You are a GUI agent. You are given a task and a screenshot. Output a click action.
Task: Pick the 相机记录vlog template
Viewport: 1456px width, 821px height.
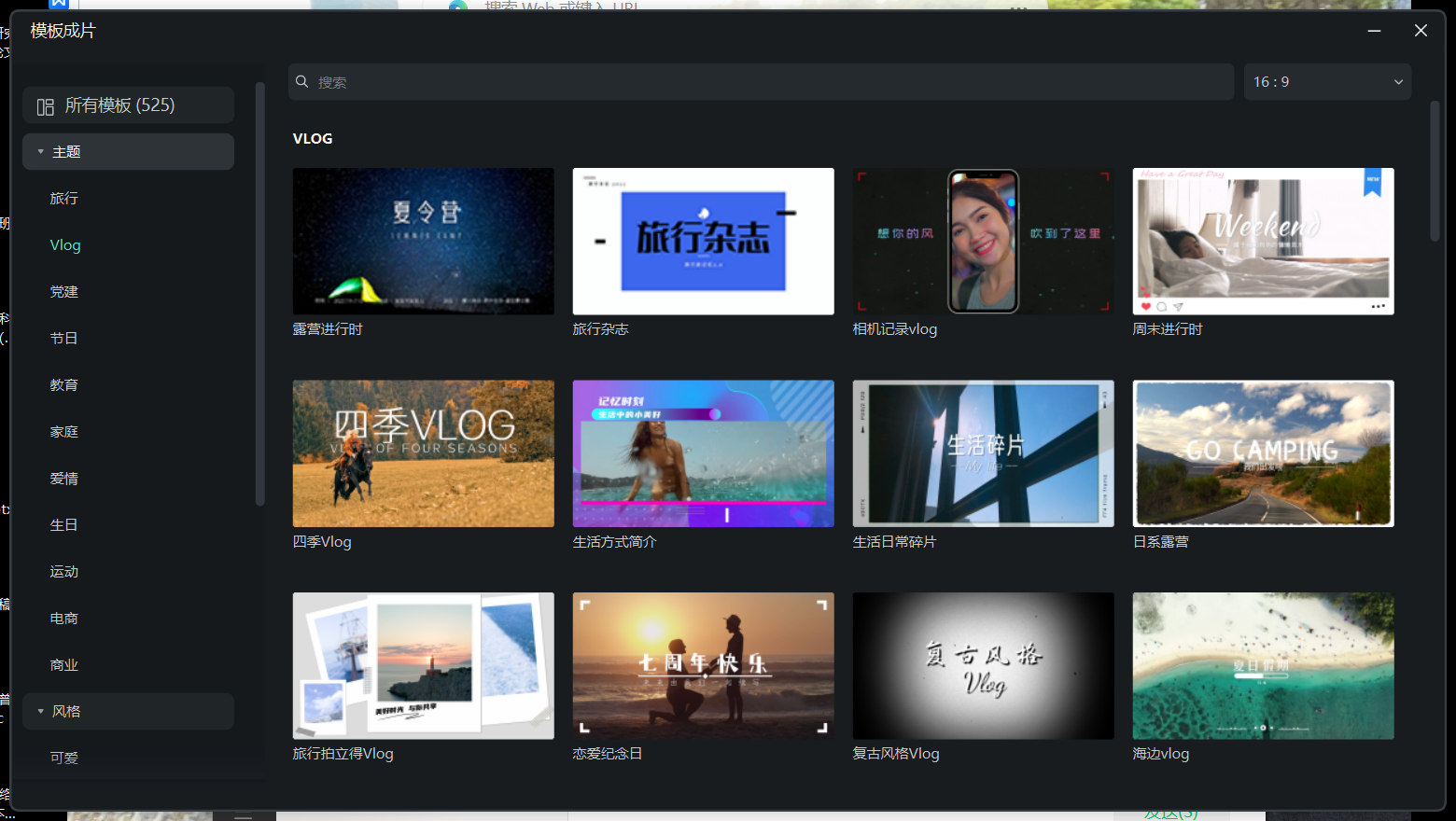983,241
